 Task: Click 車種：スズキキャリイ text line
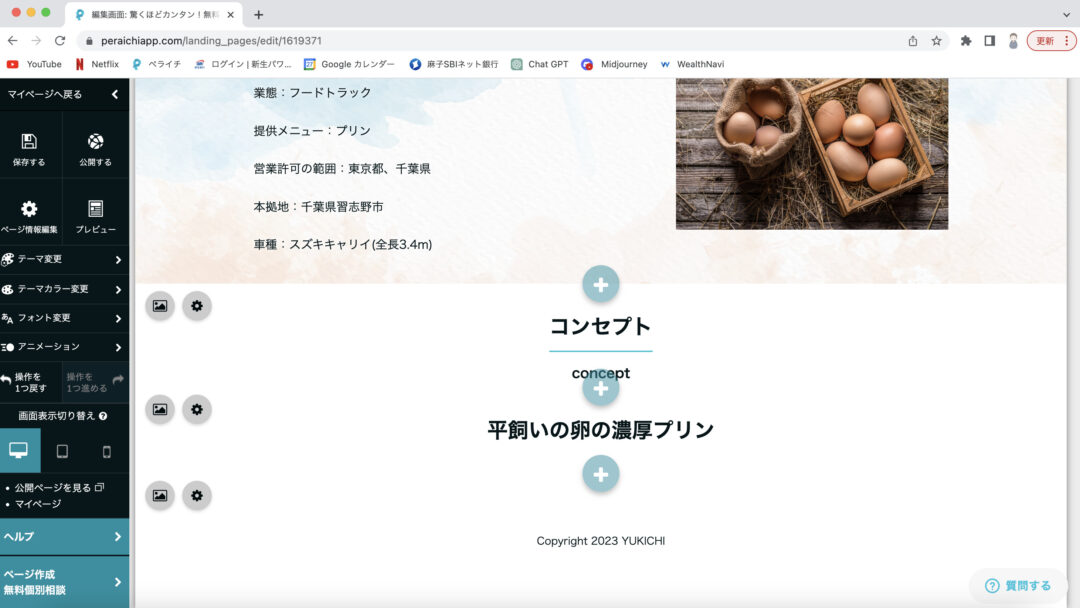pyautogui.click(x=342, y=244)
